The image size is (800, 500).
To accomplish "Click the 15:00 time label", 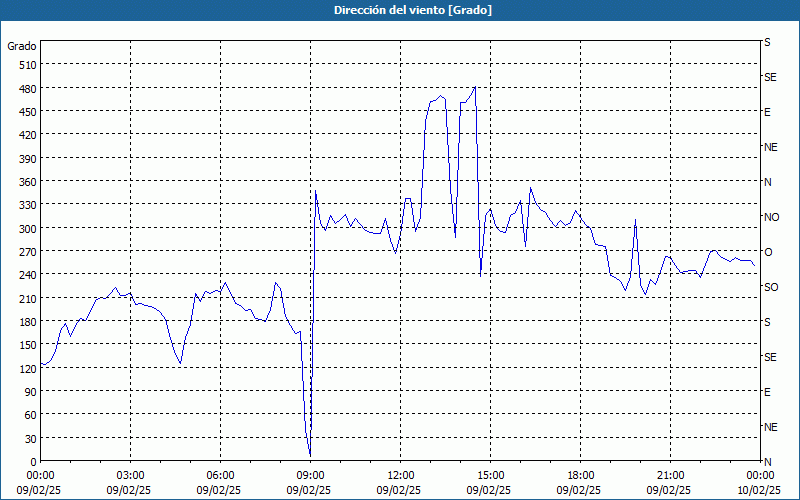I will coord(490,476).
